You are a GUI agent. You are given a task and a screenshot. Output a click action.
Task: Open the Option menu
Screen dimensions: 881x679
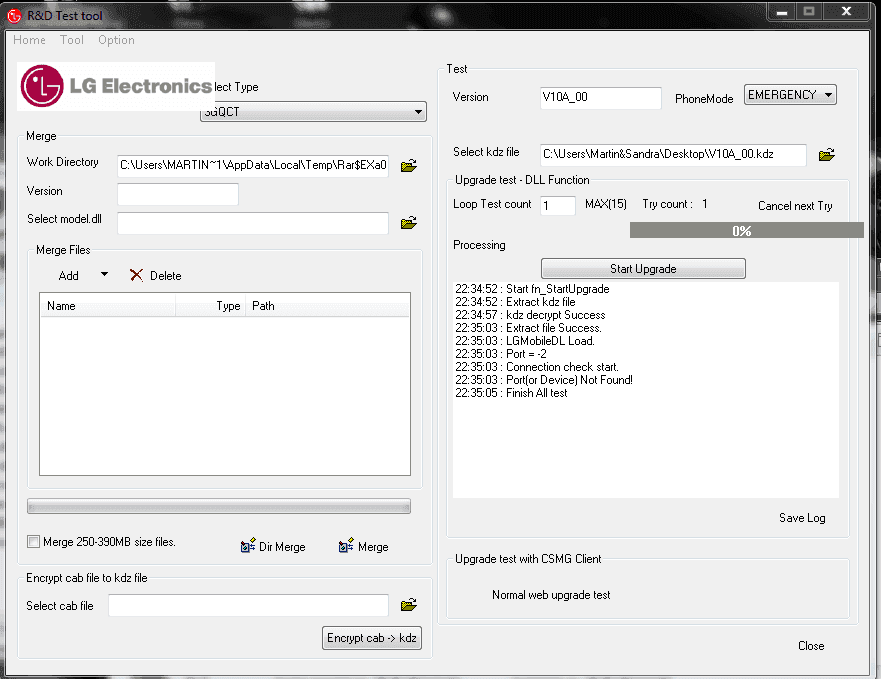click(116, 40)
